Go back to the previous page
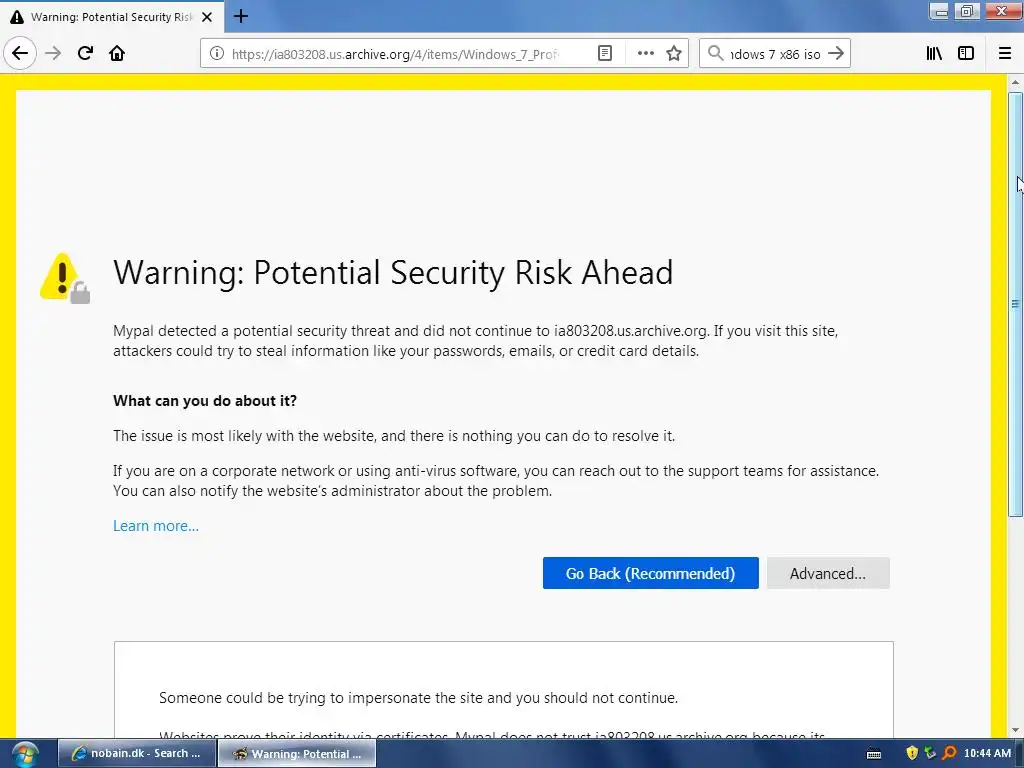The width and height of the screenshot is (1024, 768). click(x=20, y=53)
